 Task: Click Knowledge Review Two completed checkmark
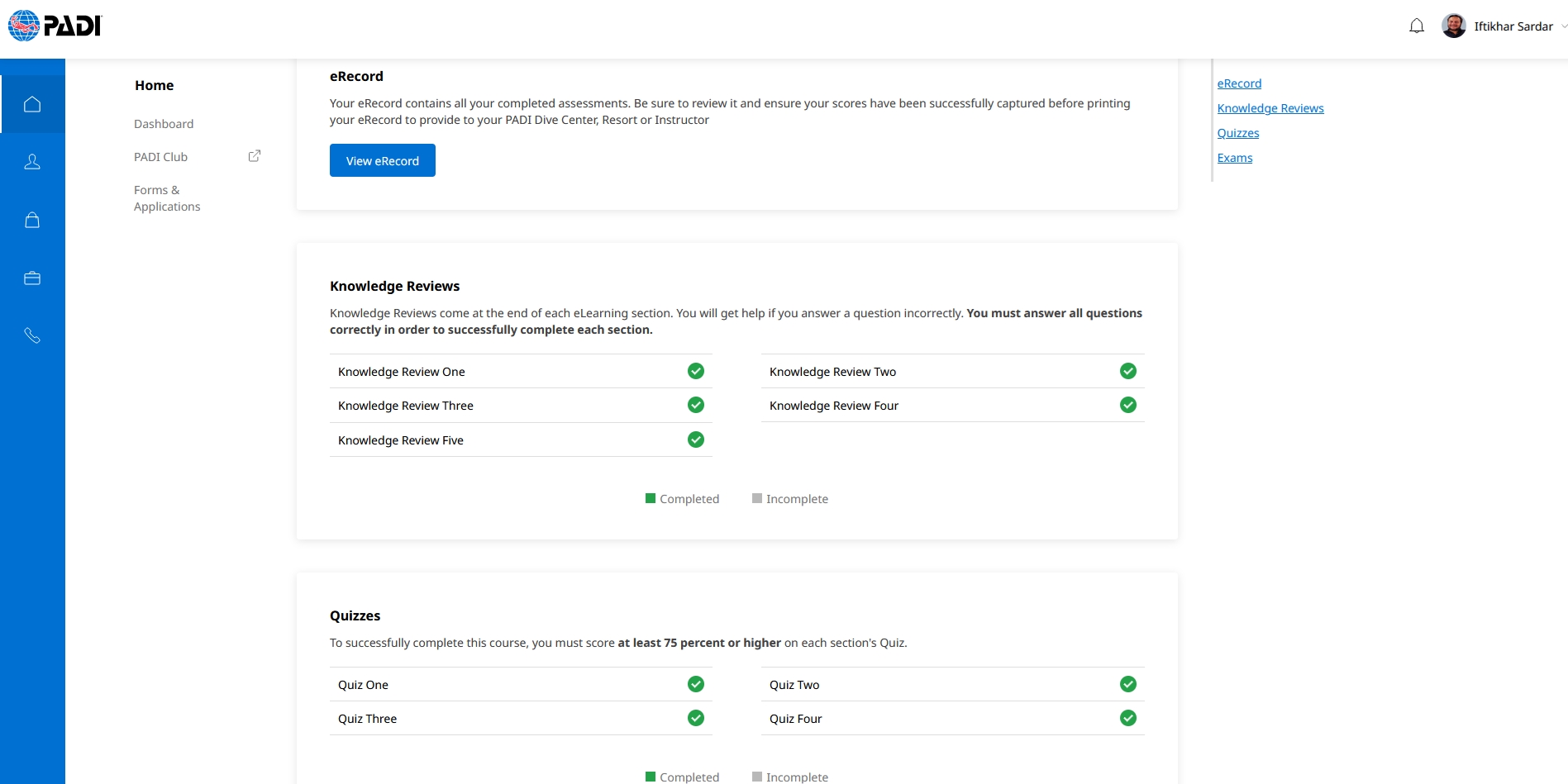tap(1128, 371)
